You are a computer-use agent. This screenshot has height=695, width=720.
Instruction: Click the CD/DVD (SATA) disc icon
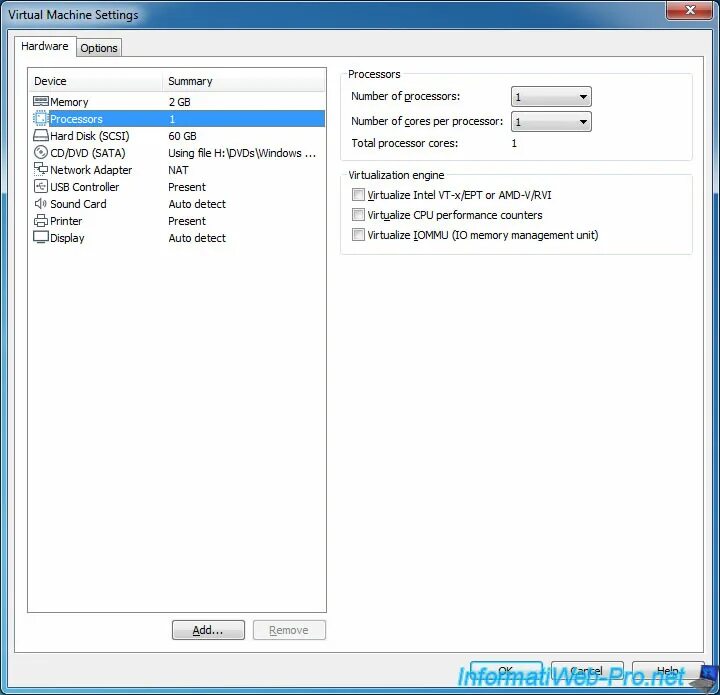(x=40, y=152)
